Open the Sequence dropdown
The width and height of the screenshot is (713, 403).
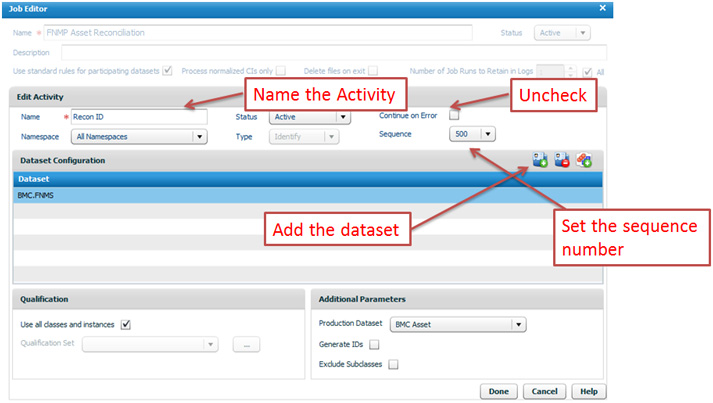click(487, 134)
